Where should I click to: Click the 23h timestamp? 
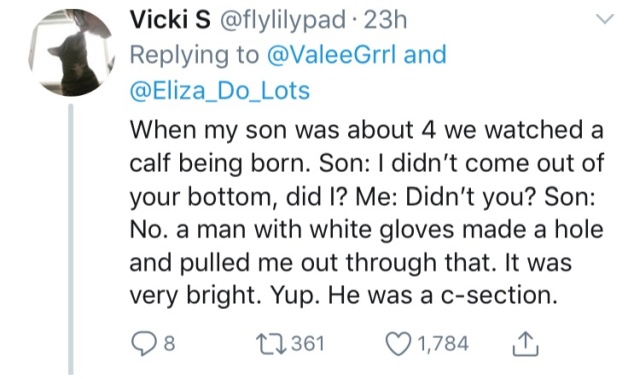click(x=385, y=20)
